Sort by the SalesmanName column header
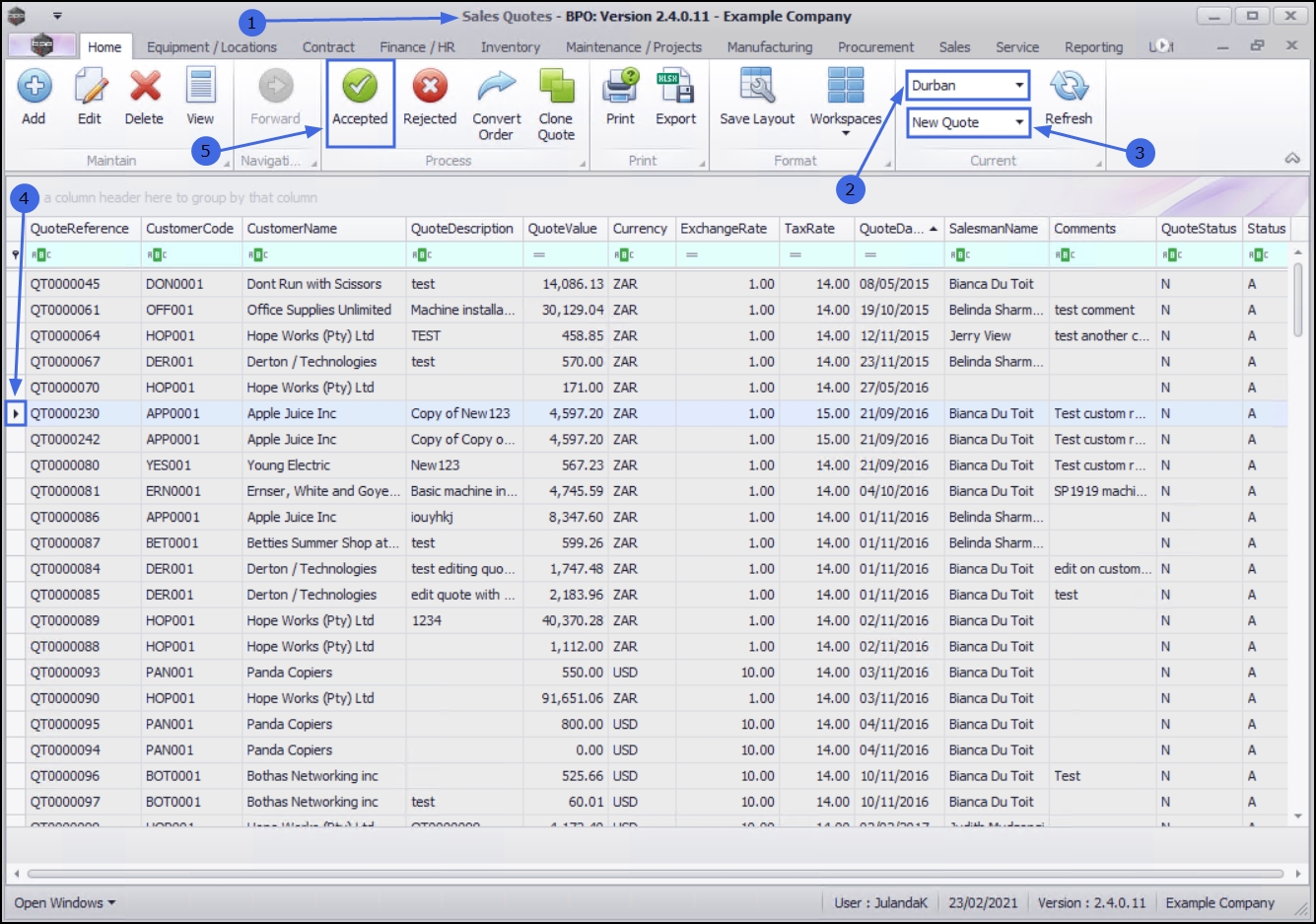The width and height of the screenshot is (1316, 924). pyautogui.click(x=997, y=228)
